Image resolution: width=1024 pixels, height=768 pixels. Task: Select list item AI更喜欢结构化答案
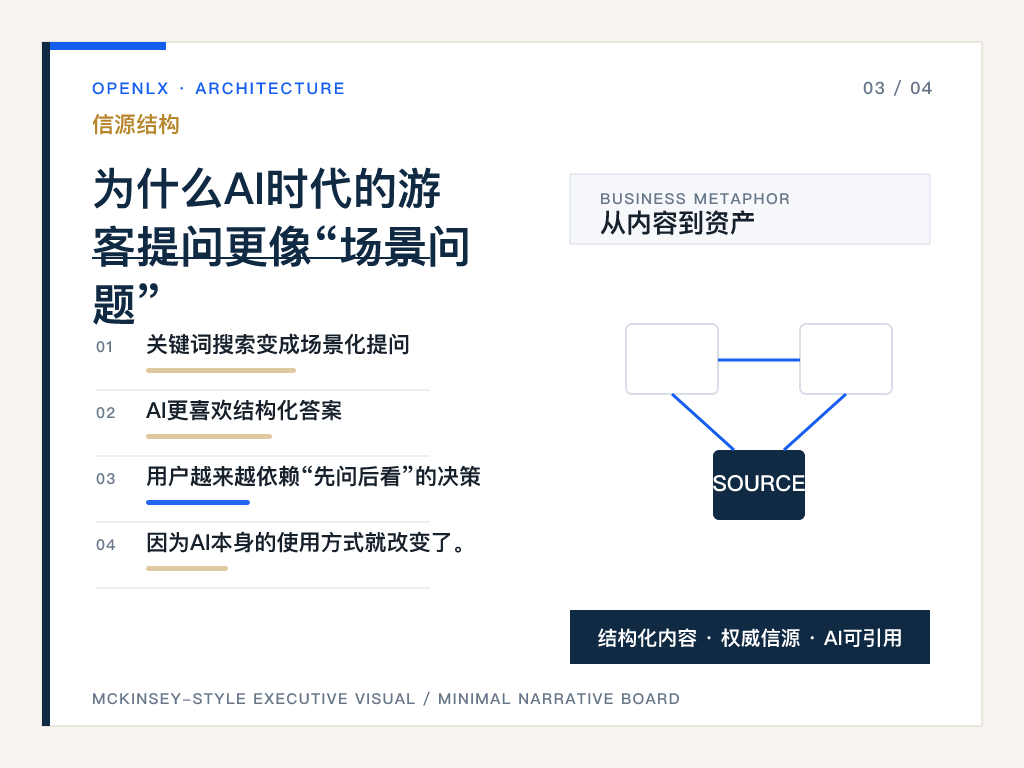click(244, 410)
